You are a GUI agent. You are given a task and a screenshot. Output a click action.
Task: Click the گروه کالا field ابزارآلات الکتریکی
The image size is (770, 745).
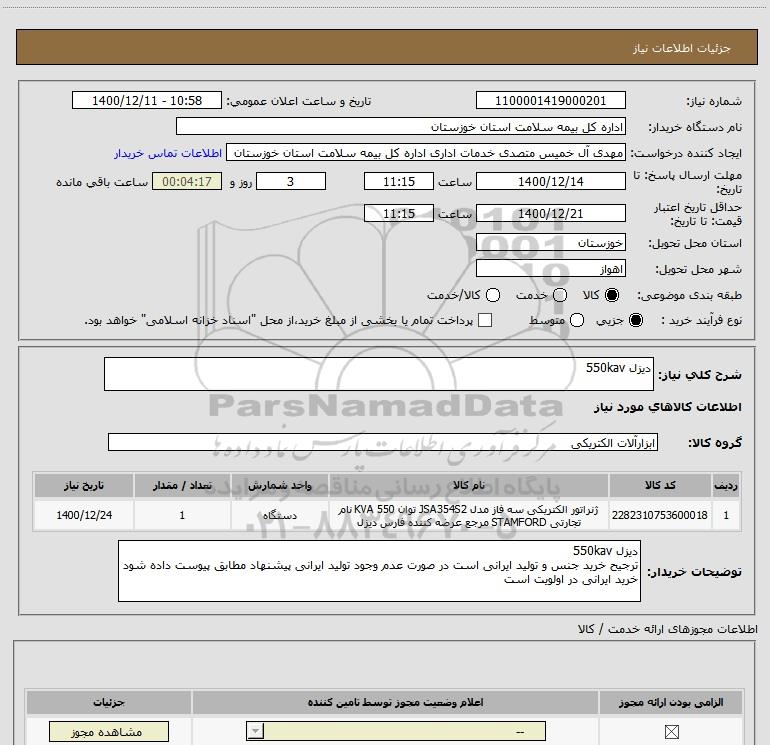click(383, 442)
